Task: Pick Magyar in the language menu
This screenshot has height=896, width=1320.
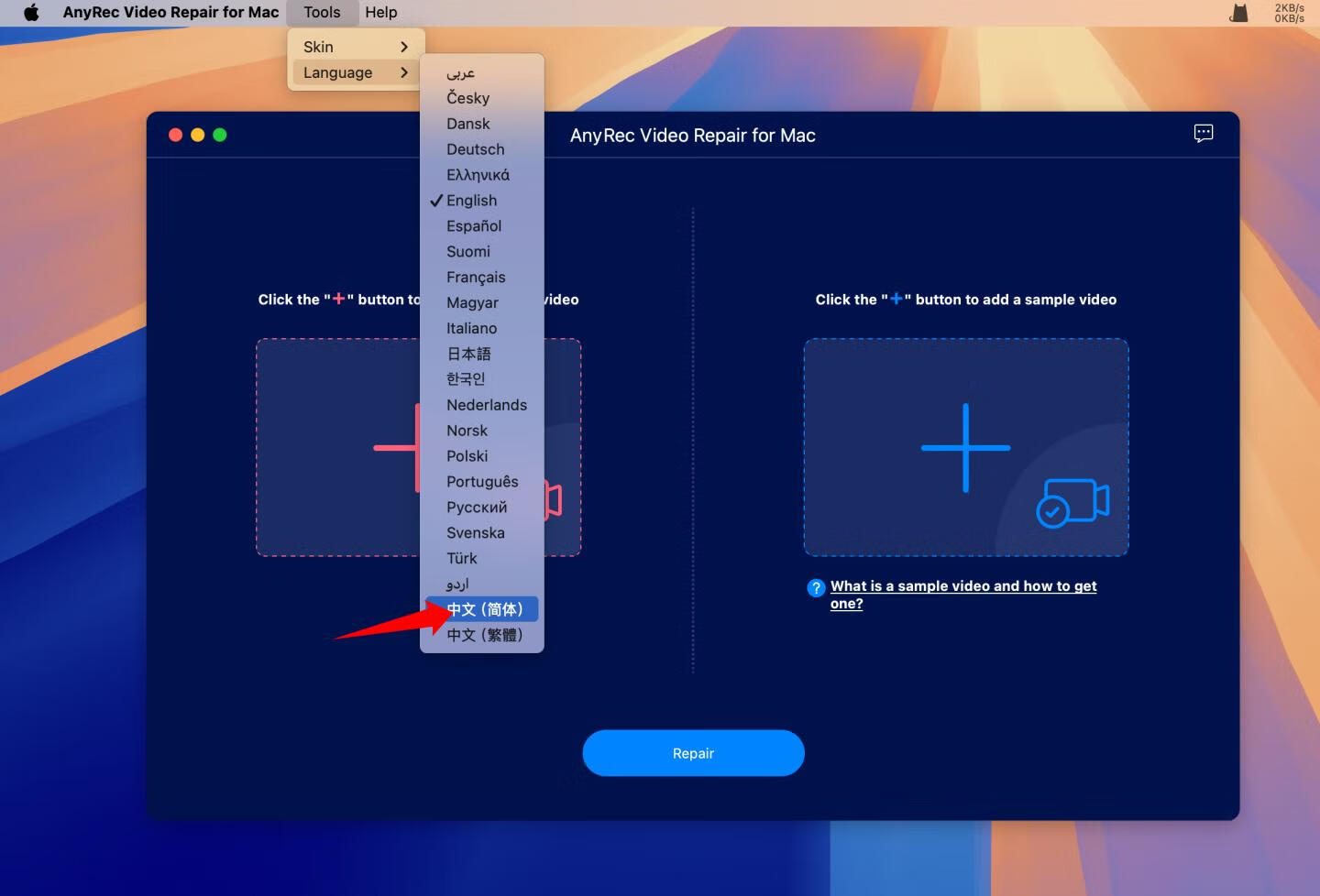Action: pos(481,303)
